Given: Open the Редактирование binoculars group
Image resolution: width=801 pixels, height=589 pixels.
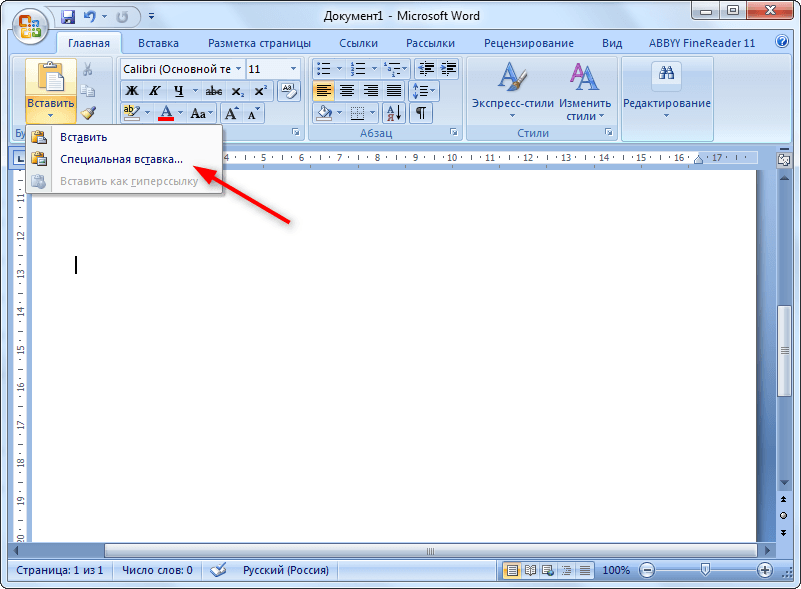Looking at the screenshot, I should [x=666, y=90].
